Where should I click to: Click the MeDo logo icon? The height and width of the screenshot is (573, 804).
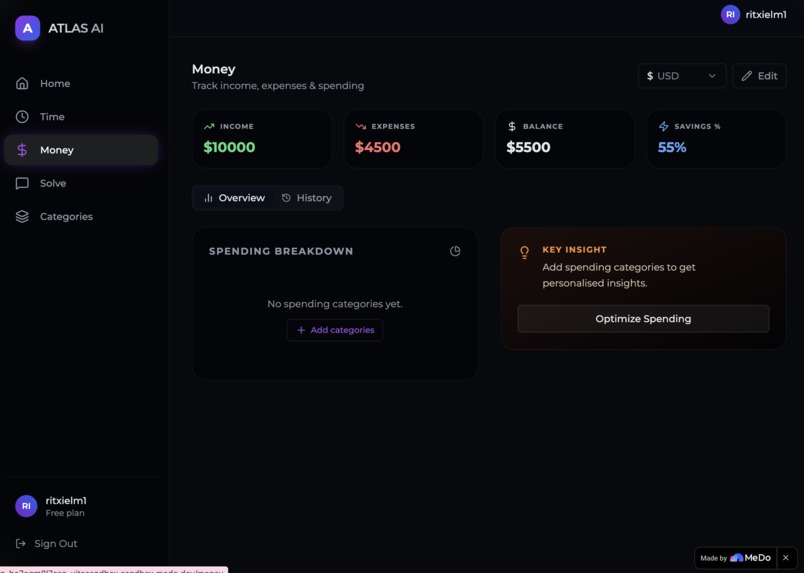coord(736,558)
